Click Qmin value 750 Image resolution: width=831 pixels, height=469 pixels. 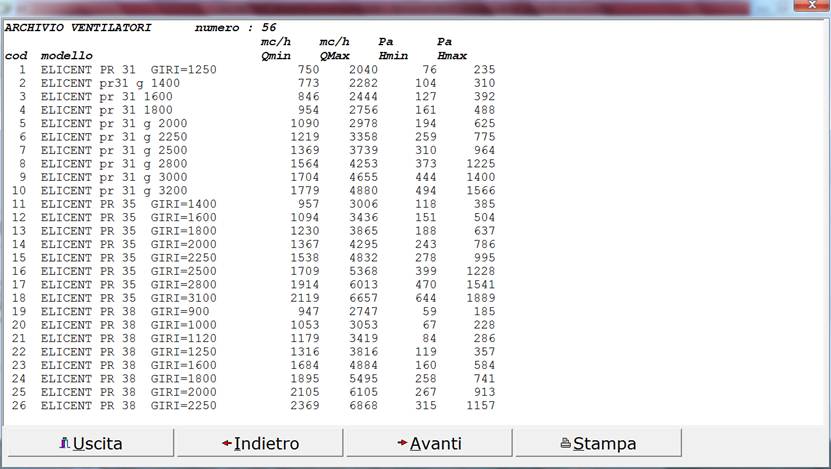coord(308,69)
